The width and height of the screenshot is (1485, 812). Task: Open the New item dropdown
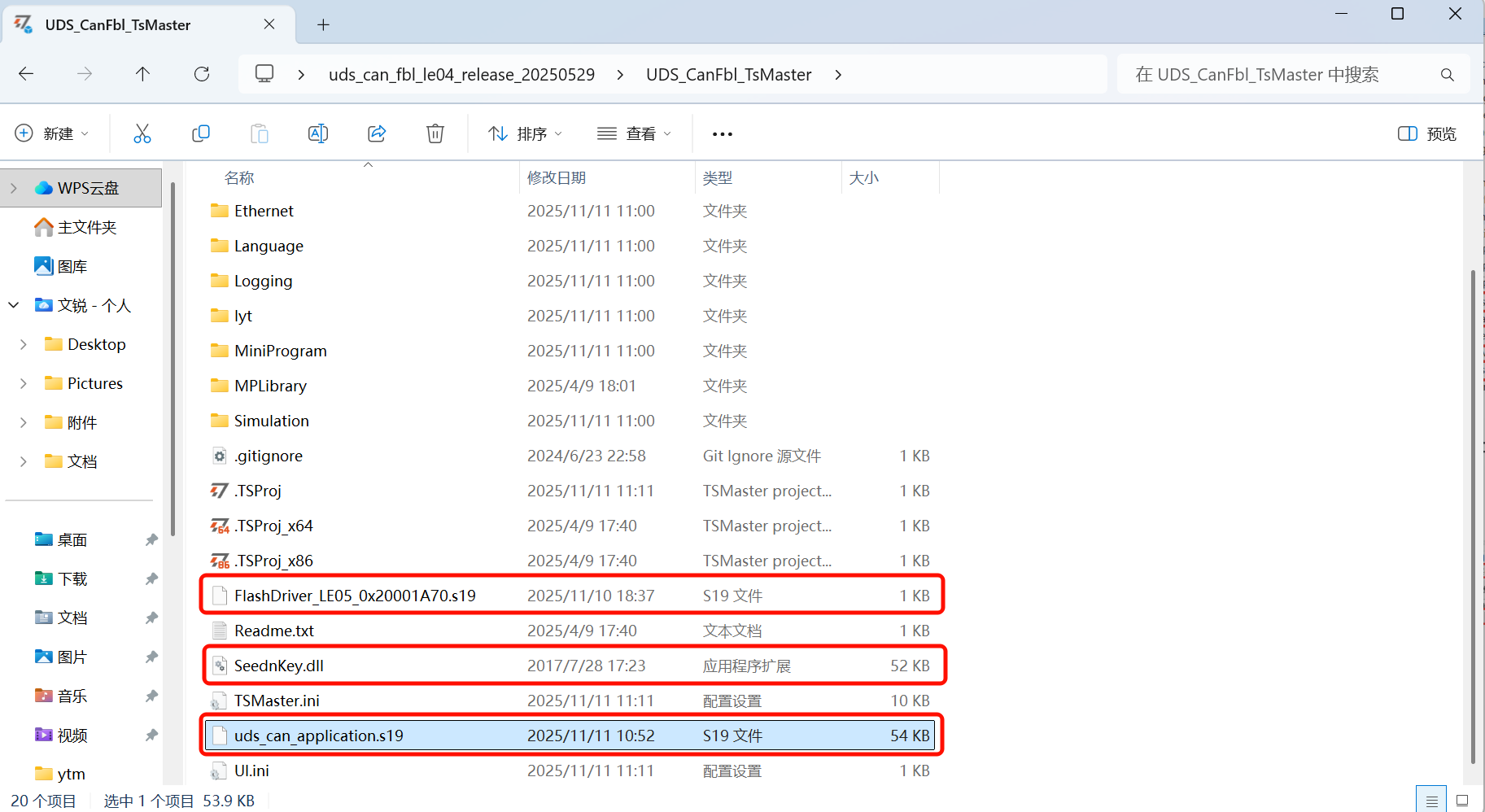52,133
